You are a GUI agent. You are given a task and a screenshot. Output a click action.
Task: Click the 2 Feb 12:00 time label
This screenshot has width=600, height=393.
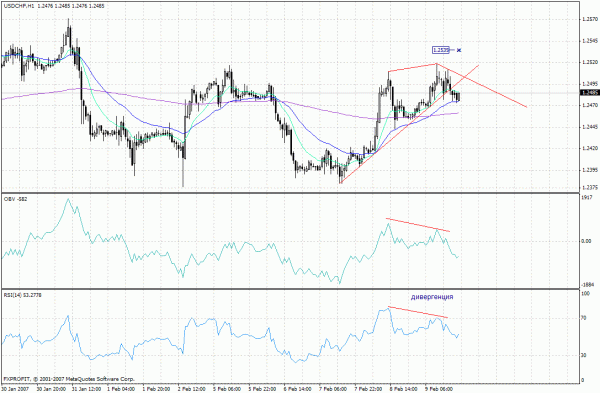[191, 389]
